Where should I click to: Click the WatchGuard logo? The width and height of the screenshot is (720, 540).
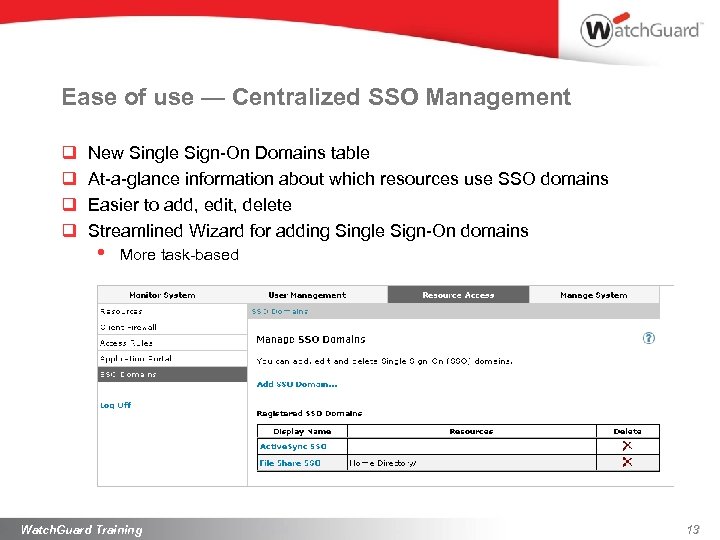pyautogui.click(x=641, y=30)
